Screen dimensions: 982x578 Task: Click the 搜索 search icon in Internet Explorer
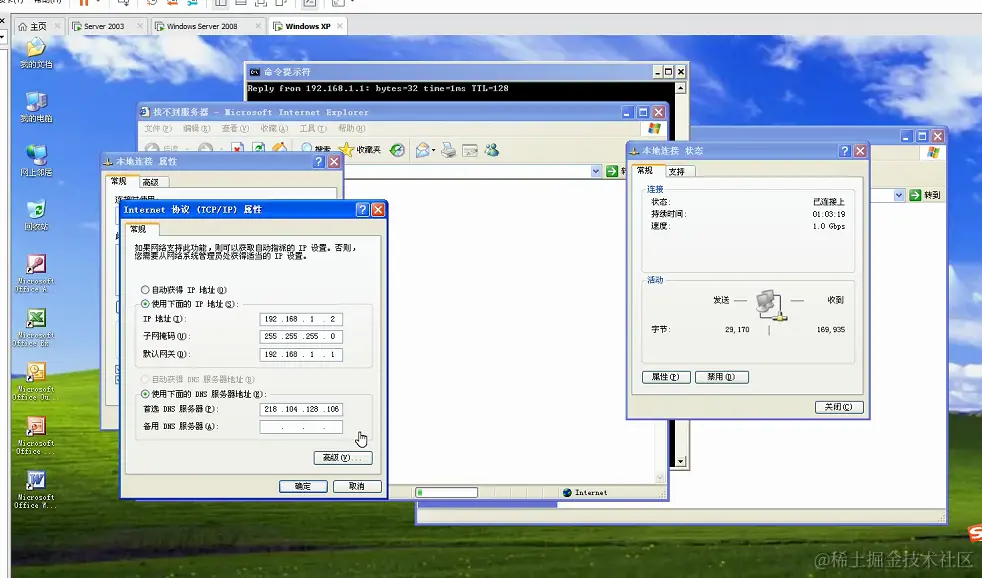pyautogui.click(x=315, y=149)
